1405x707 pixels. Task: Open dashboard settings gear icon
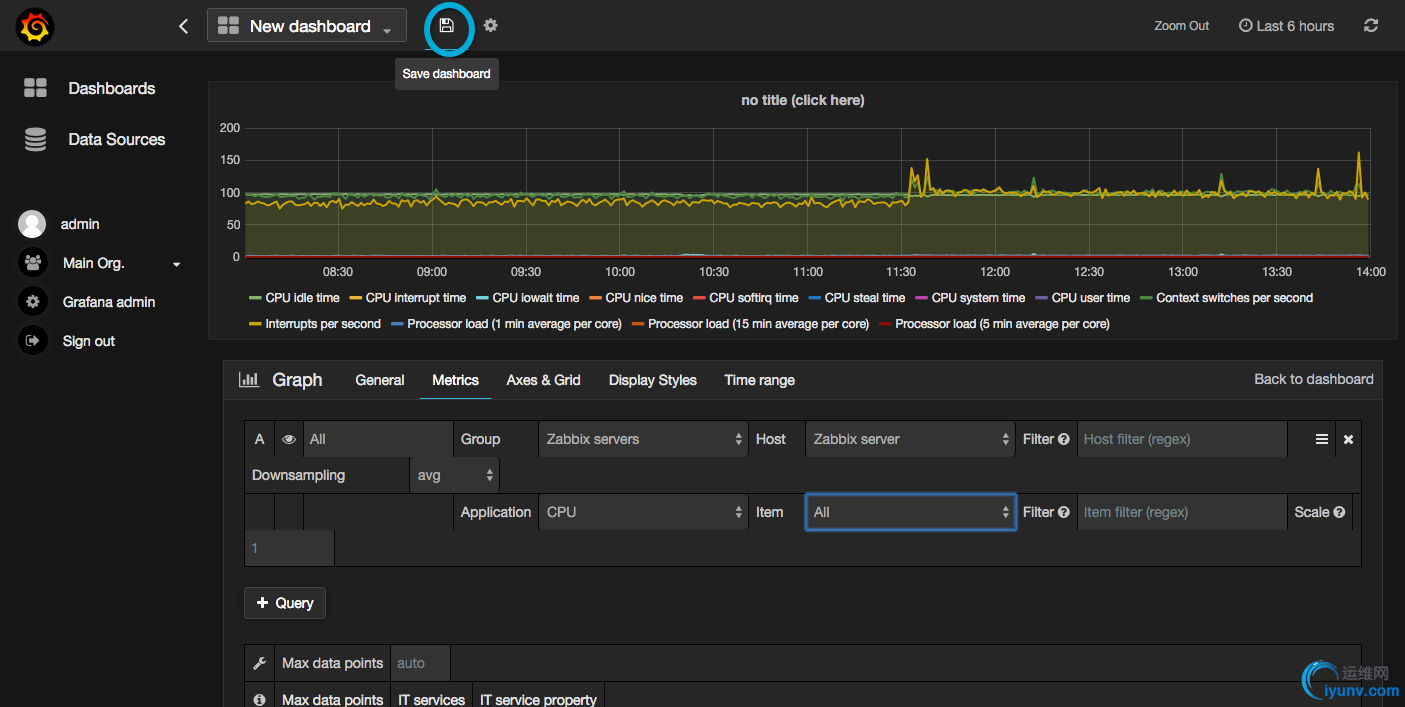coord(490,26)
